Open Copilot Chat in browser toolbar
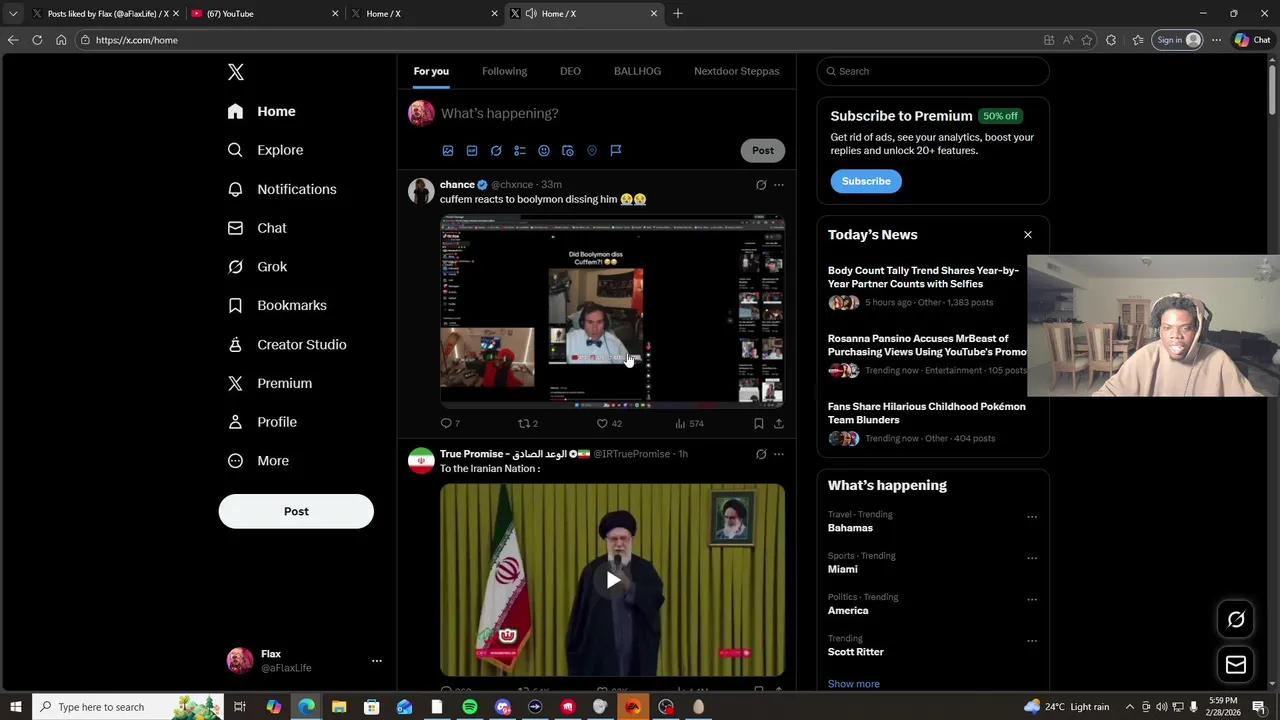Image resolution: width=1280 pixels, height=720 pixels. (x=1252, y=40)
